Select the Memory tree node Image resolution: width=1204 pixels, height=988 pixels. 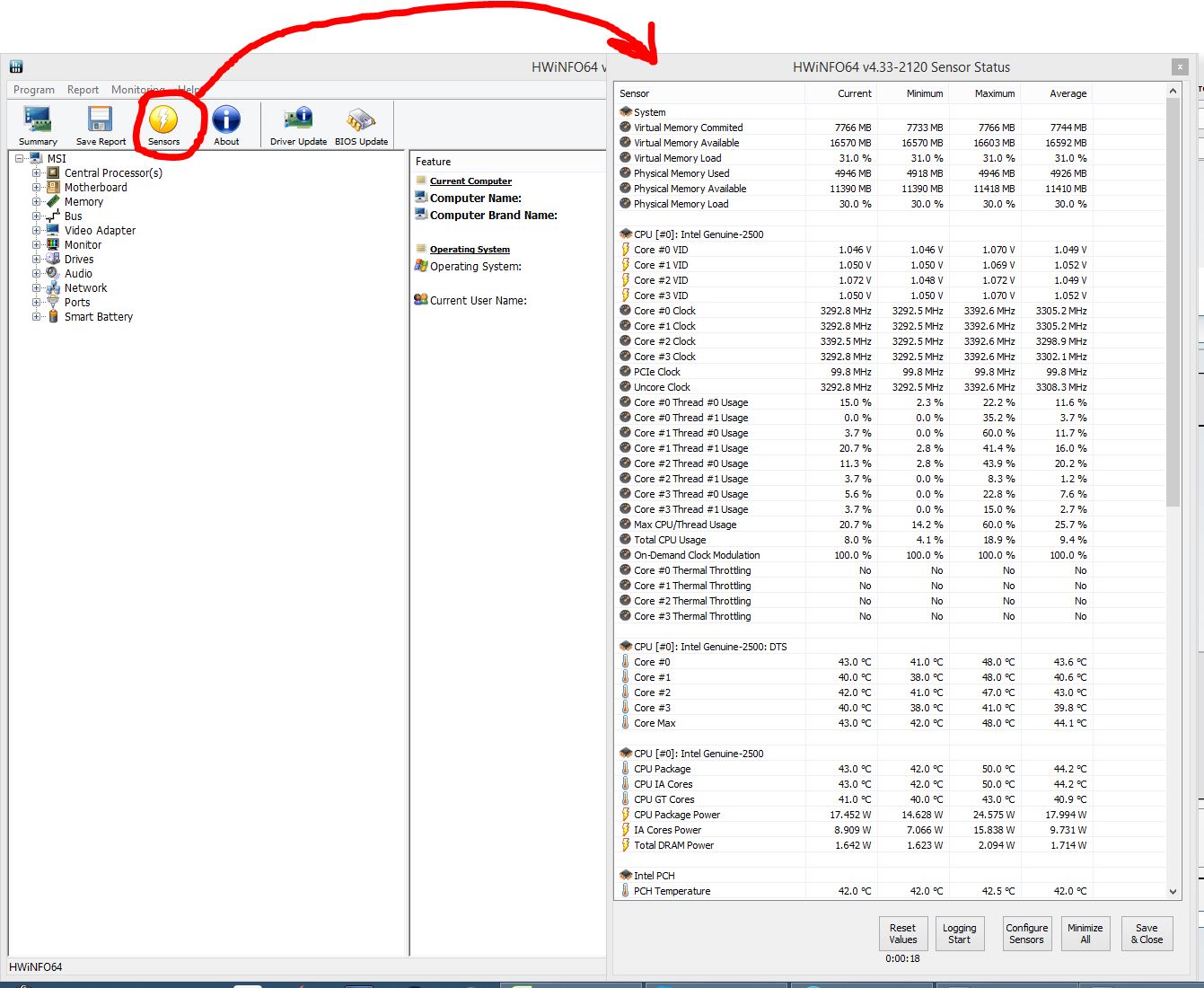(83, 201)
